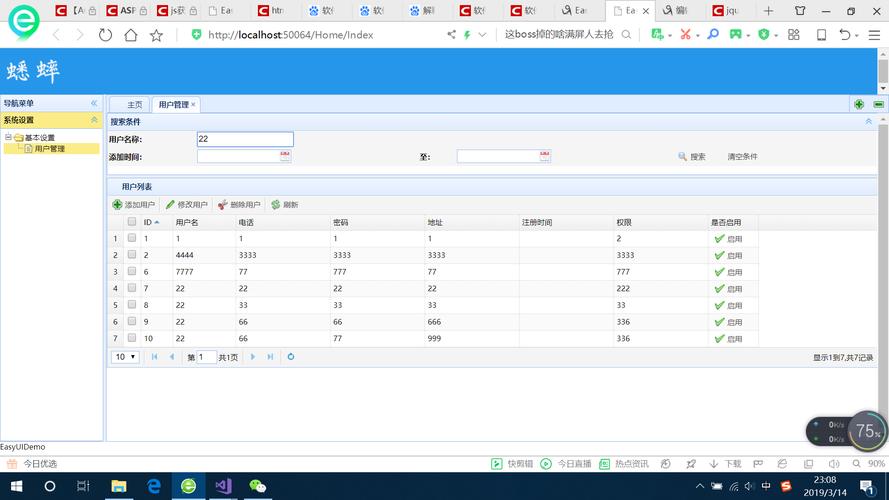Click the 删除用户 (delete user) scissors icon
889x500 pixels.
(222, 205)
